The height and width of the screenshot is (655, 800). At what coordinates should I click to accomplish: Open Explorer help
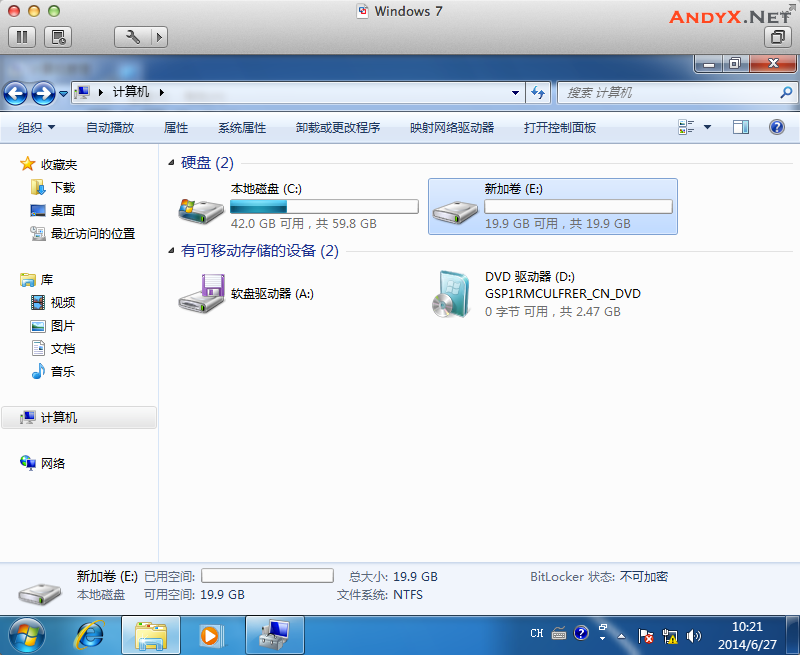777,127
